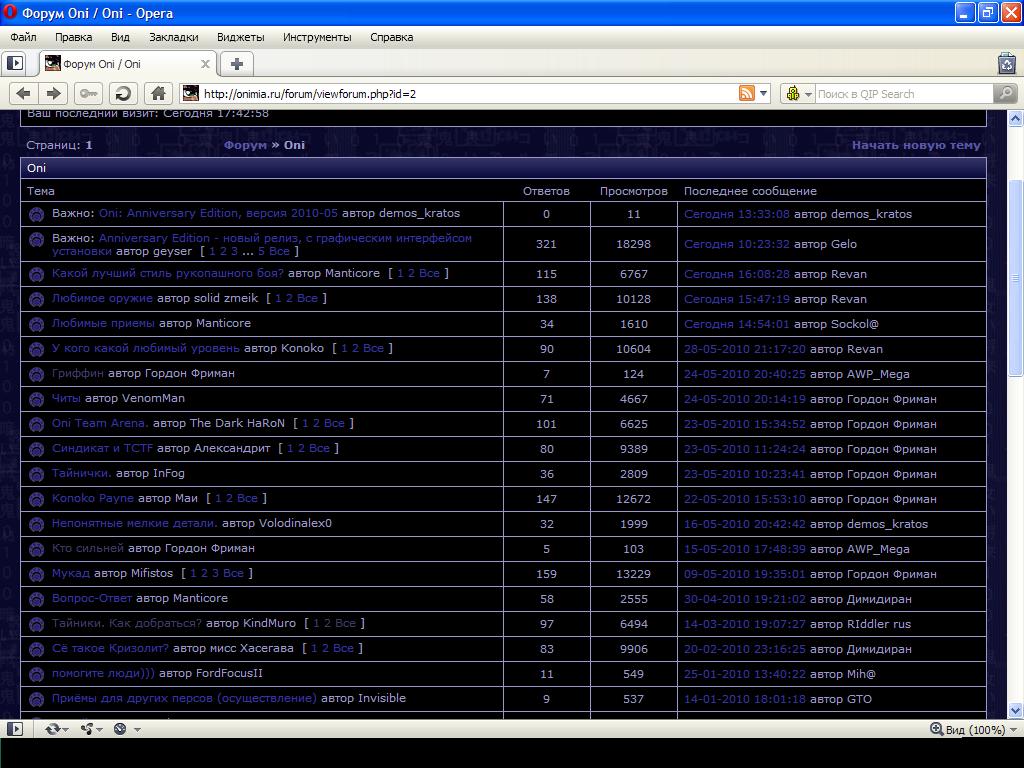Go to the Home page button
Screen dimensions: 1024x768
click(158, 93)
